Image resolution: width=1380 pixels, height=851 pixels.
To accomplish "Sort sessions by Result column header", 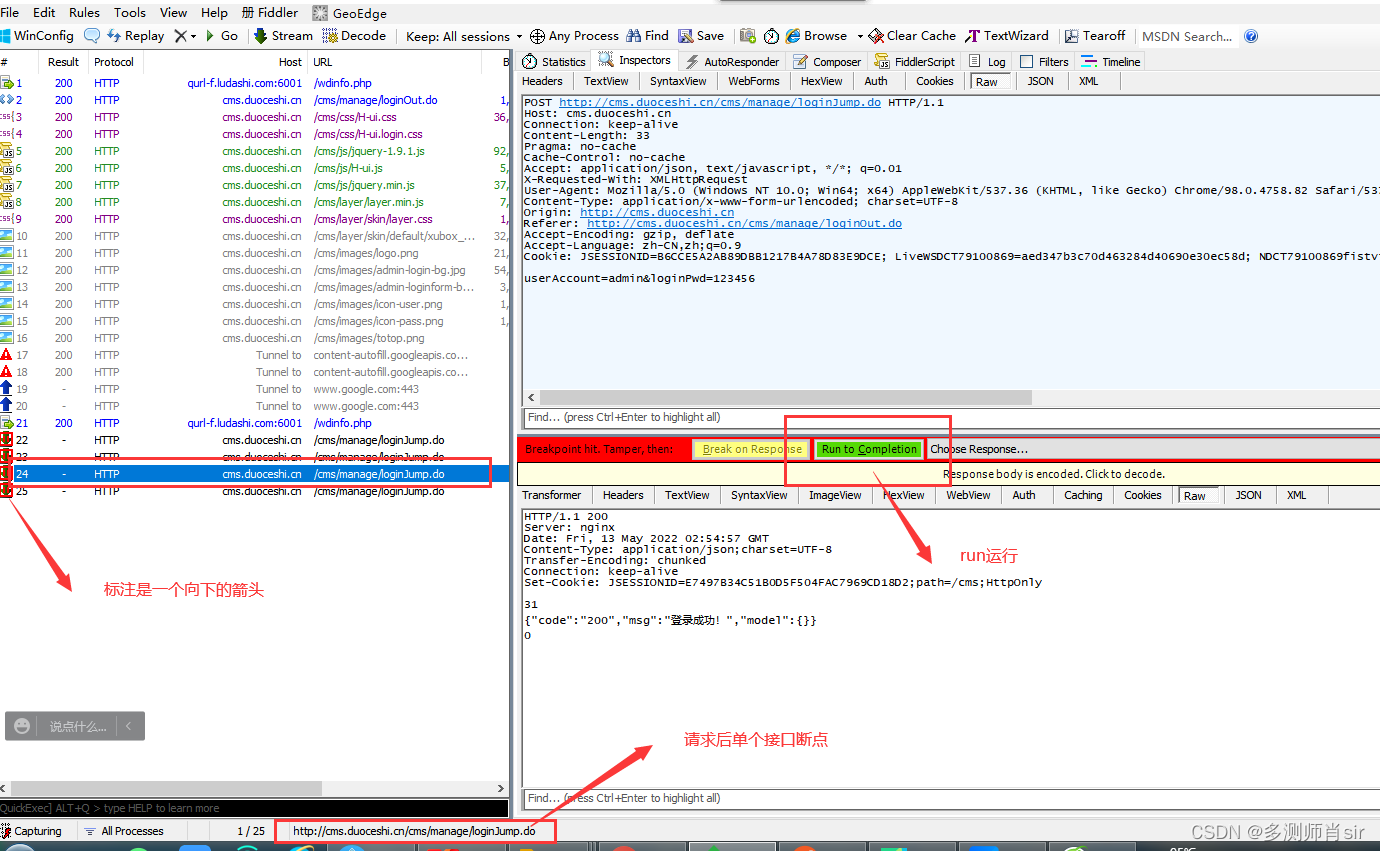I will (x=63, y=62).
